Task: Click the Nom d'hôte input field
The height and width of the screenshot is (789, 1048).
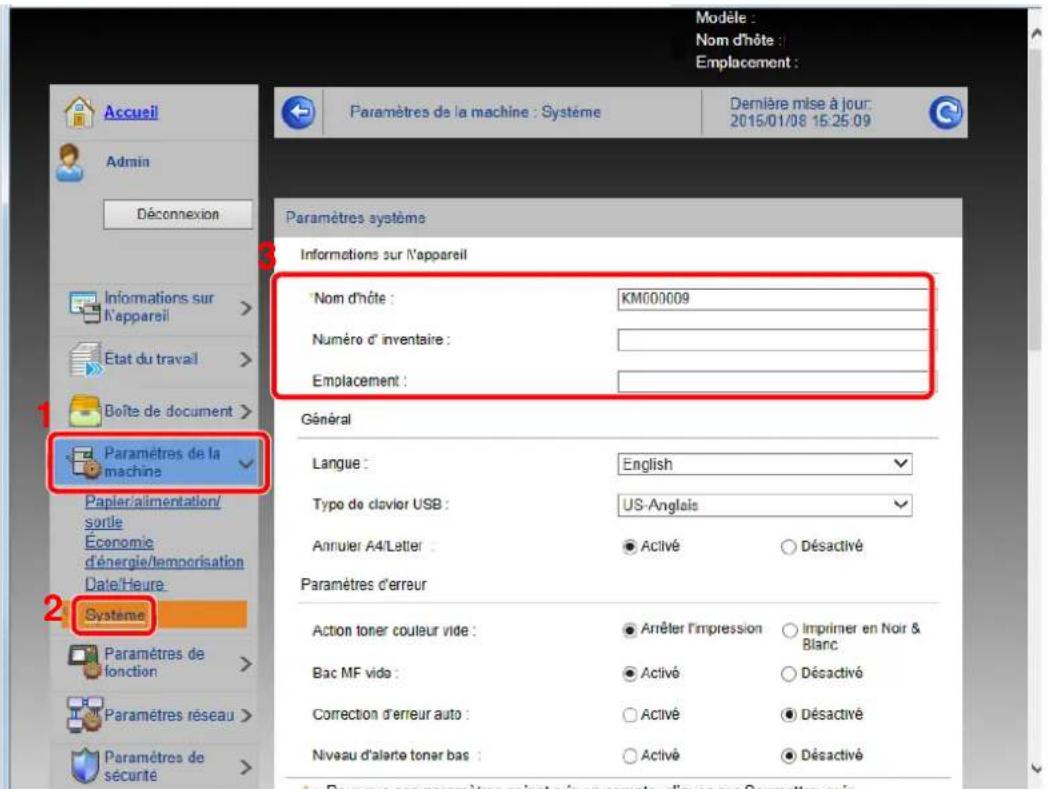Action: tap(775, 299)
